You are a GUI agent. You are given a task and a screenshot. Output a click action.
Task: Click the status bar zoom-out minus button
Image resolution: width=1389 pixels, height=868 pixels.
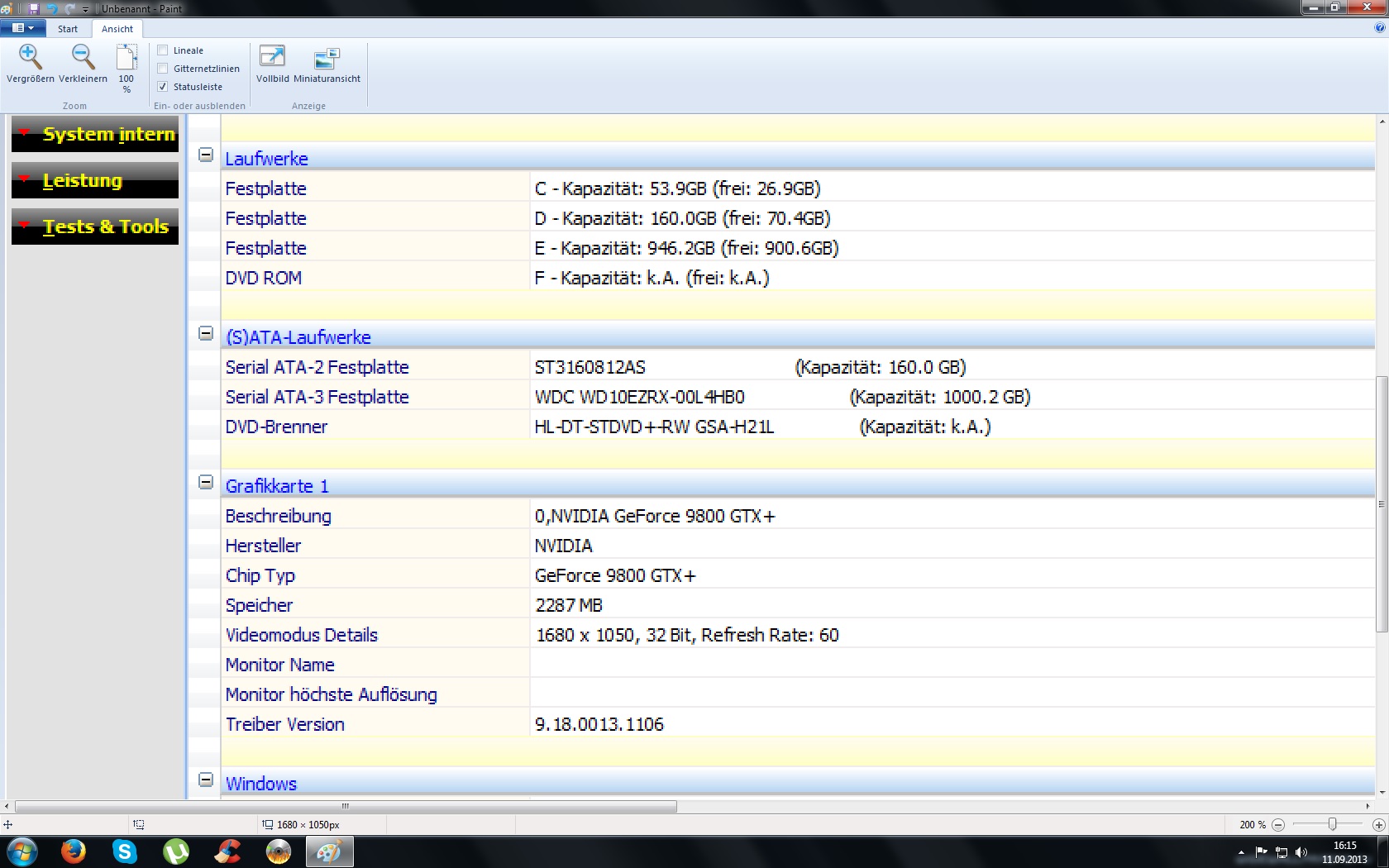point(1278,825)
